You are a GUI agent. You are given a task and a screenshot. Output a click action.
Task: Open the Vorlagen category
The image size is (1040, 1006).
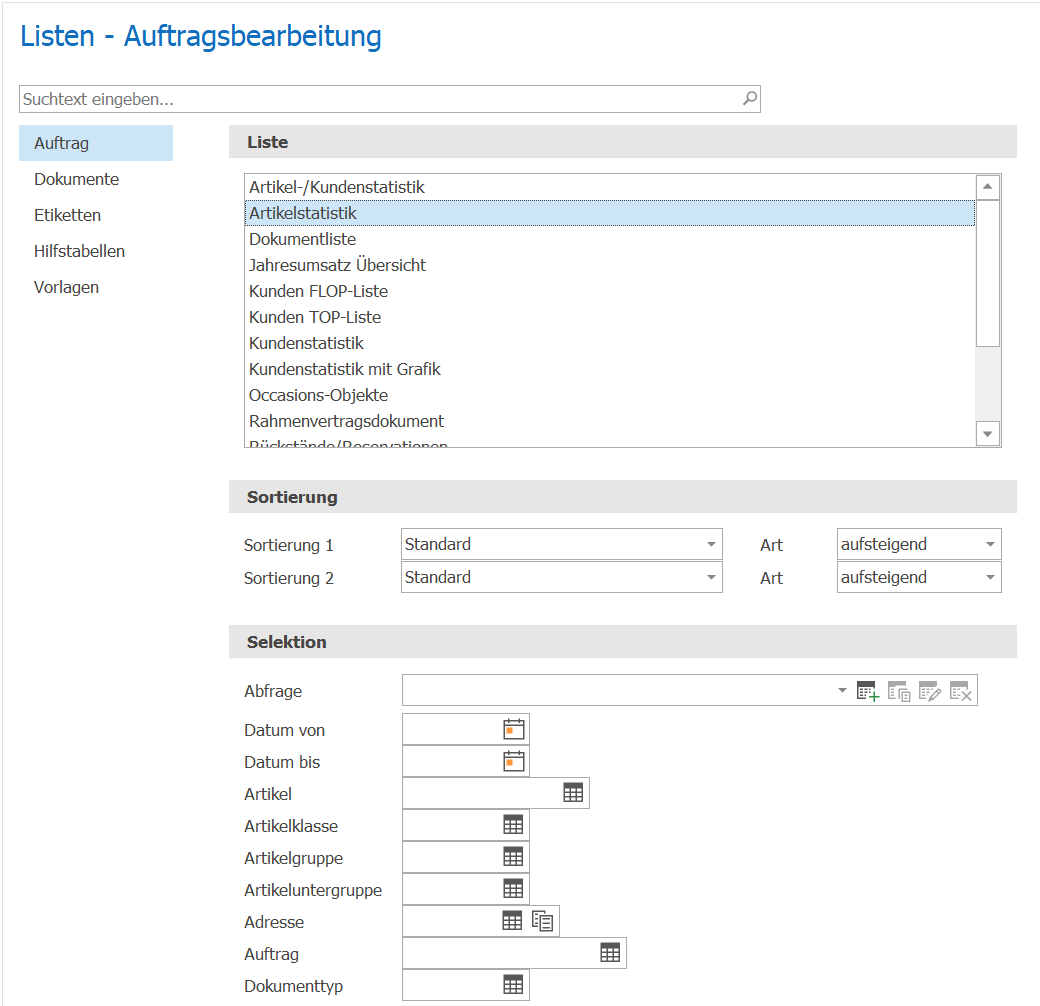(x=96, y=287)
